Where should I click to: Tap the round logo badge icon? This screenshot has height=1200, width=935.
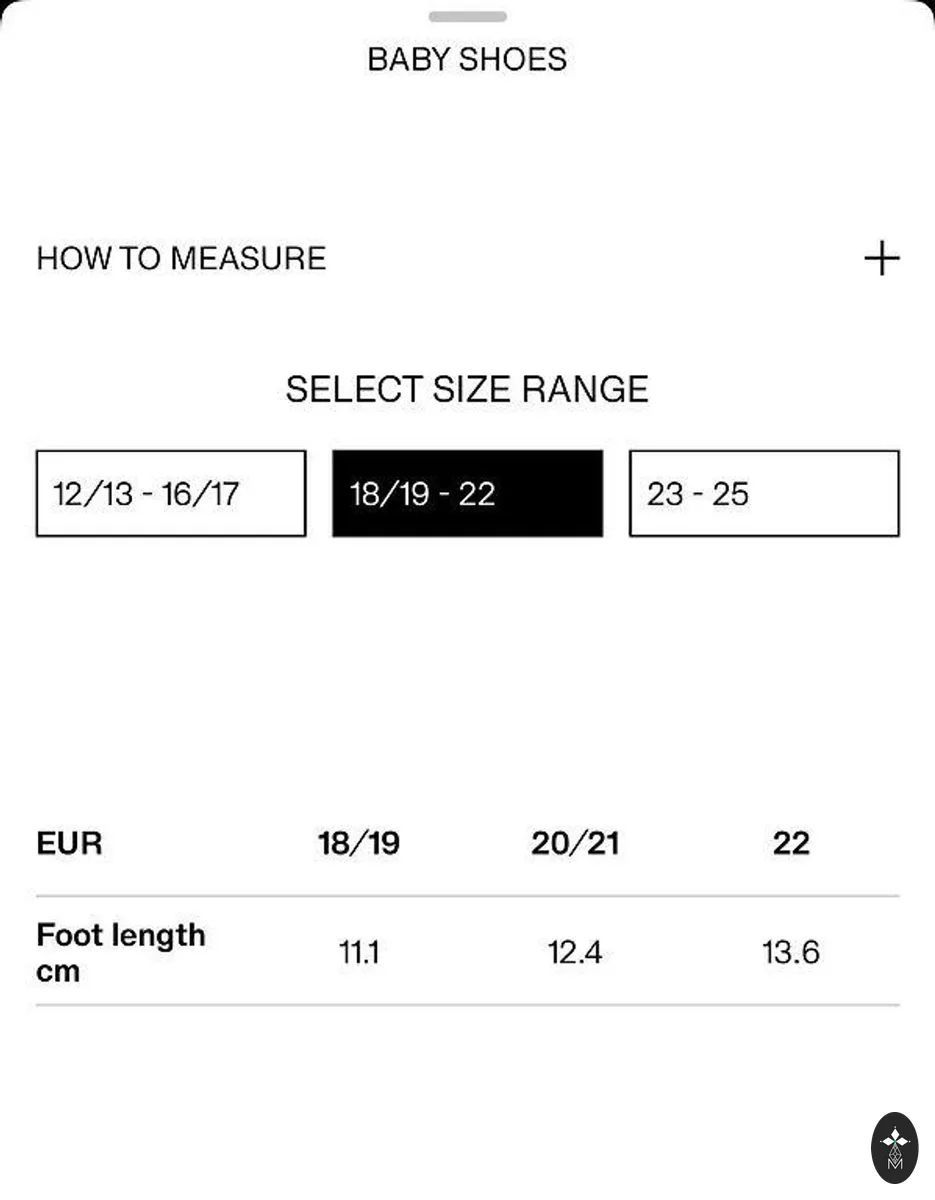pos(895,1147)
